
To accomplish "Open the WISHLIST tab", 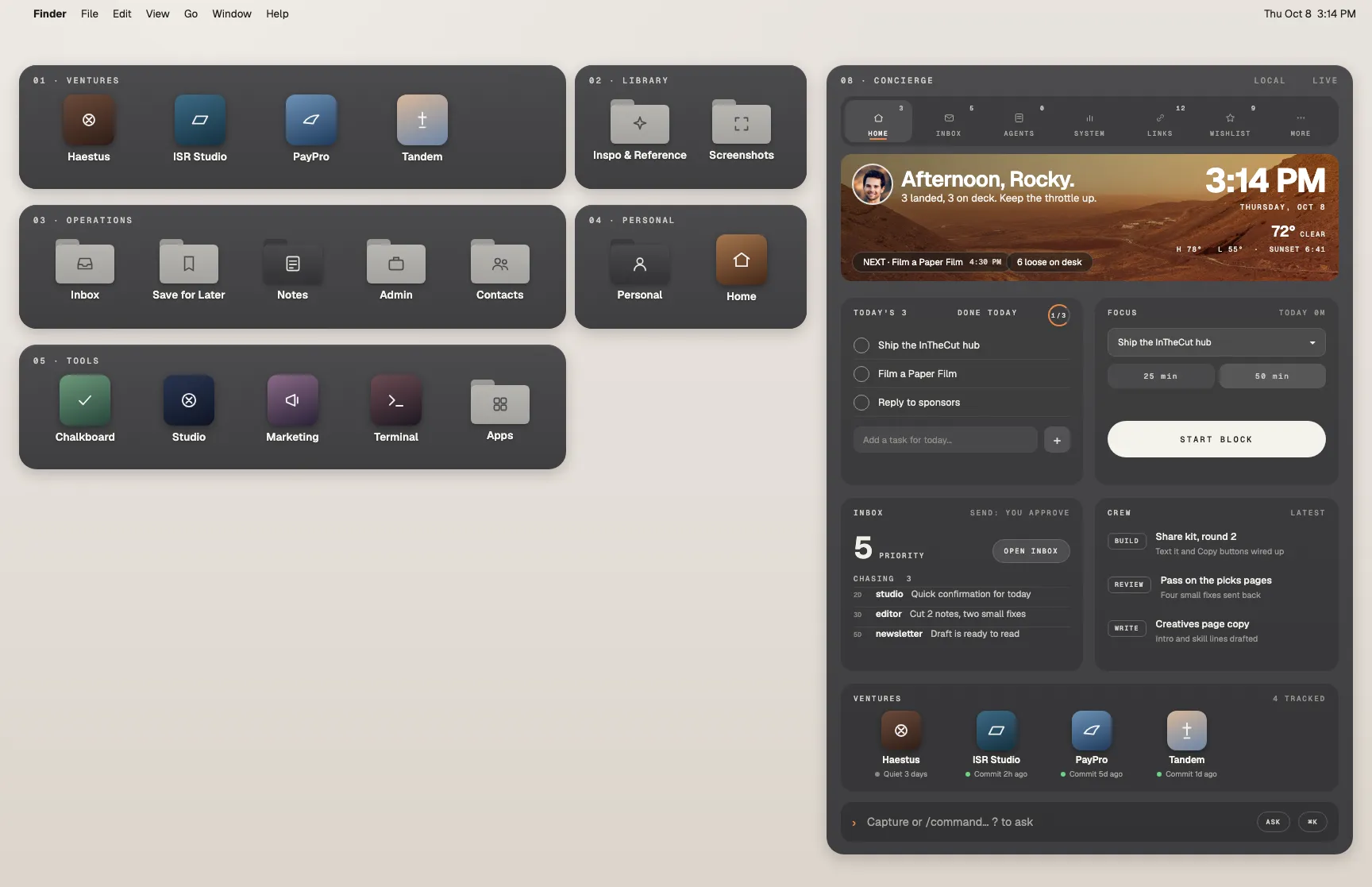I will click(1230, 122).
